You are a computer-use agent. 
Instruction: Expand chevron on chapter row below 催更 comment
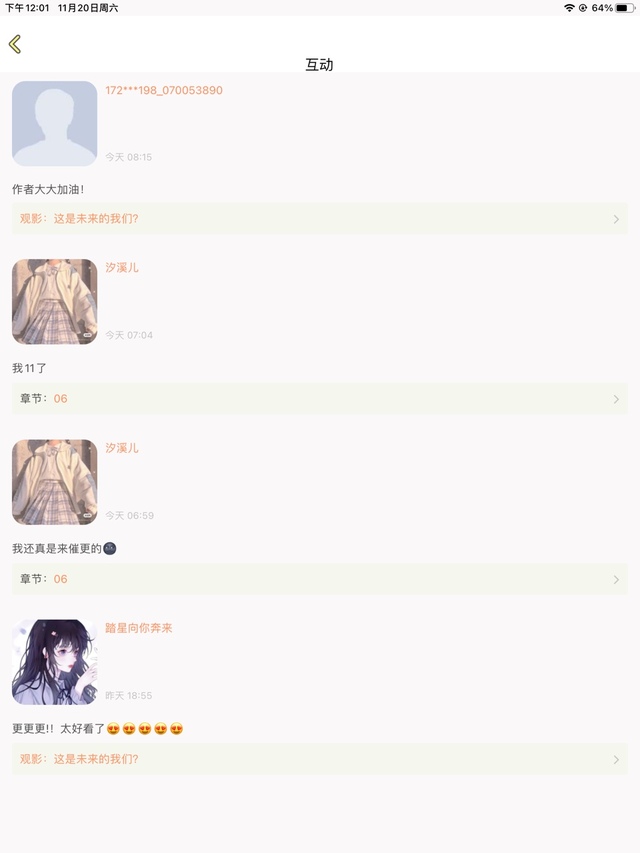[x=616, y=579]
